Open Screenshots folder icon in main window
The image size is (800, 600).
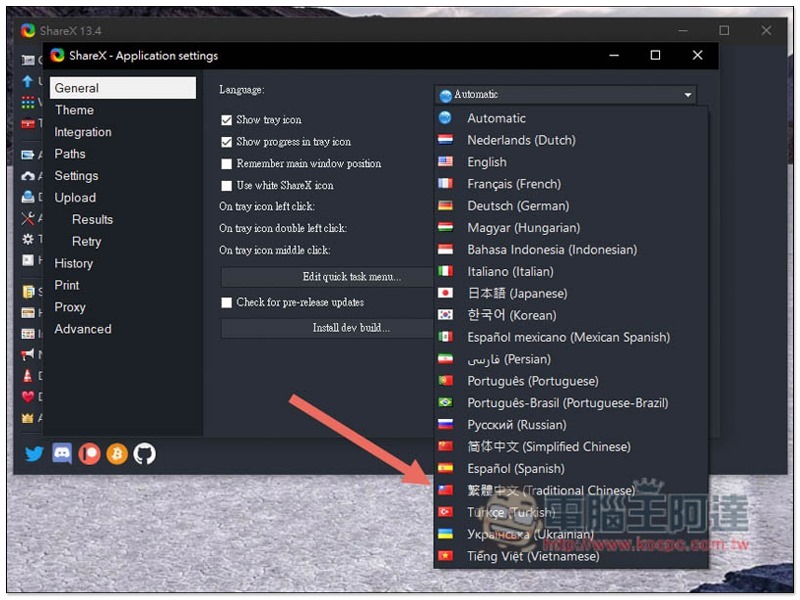pyautogui.click(x=28, y=291)
